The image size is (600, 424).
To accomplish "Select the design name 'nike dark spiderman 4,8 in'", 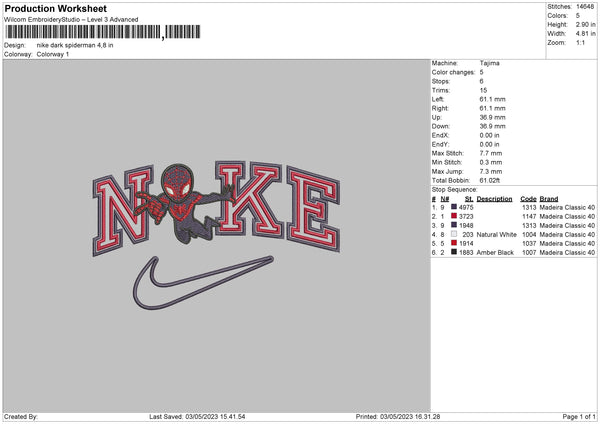I will [x=75, y=45].
